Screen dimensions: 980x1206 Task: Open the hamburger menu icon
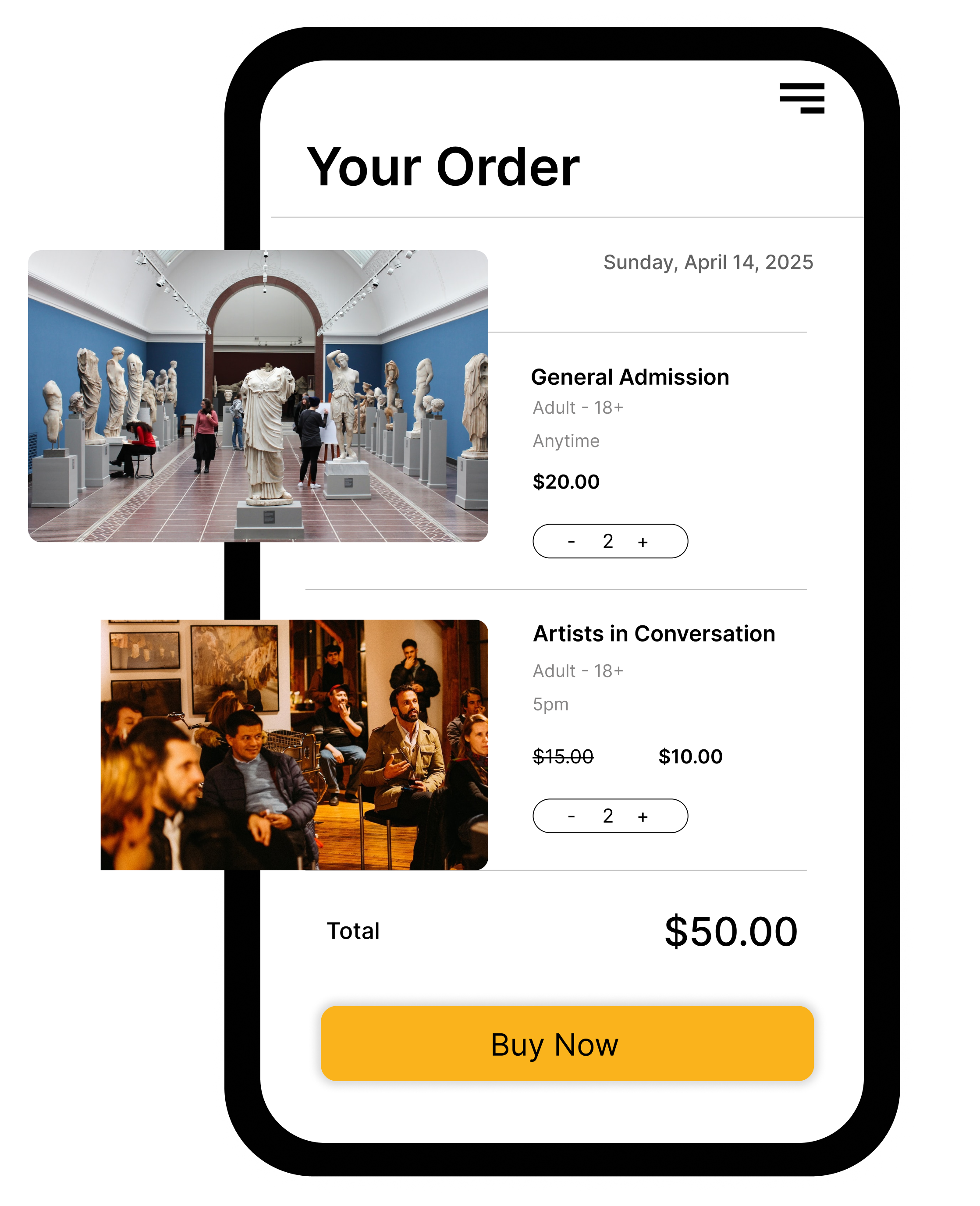(x=802, y=98)
